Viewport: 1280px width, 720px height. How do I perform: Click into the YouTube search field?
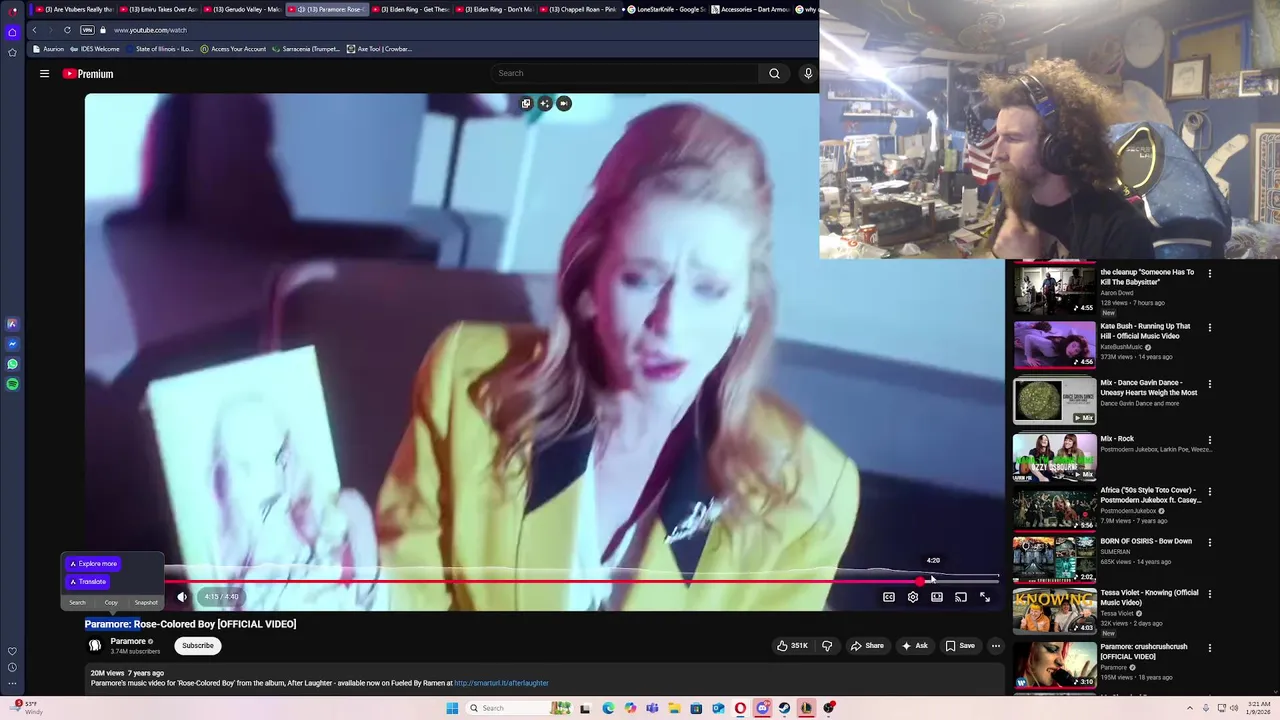[626, 73]
